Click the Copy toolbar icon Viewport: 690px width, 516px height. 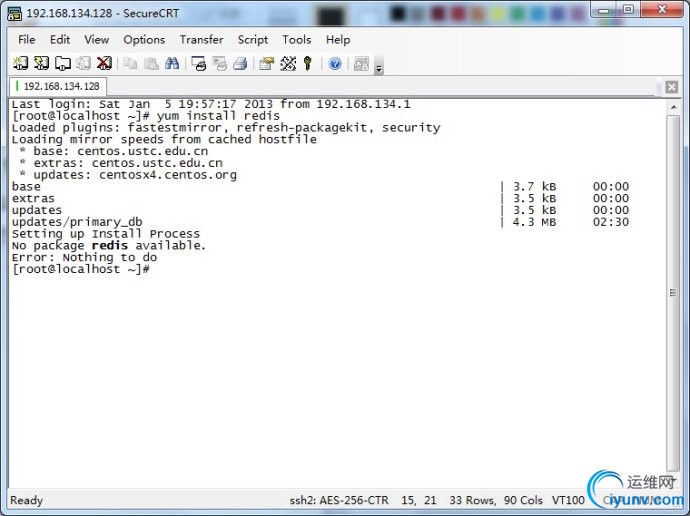click(130, 64)
